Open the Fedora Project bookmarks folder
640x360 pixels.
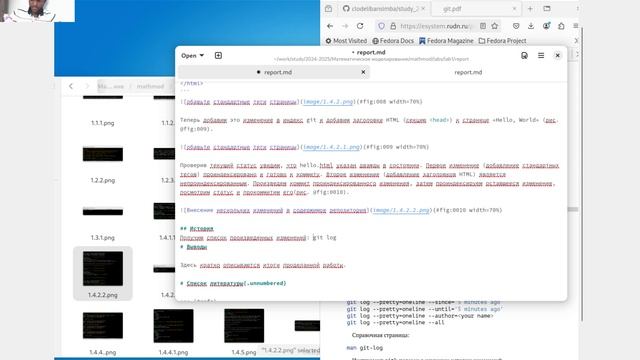click(x=502, y=41)
